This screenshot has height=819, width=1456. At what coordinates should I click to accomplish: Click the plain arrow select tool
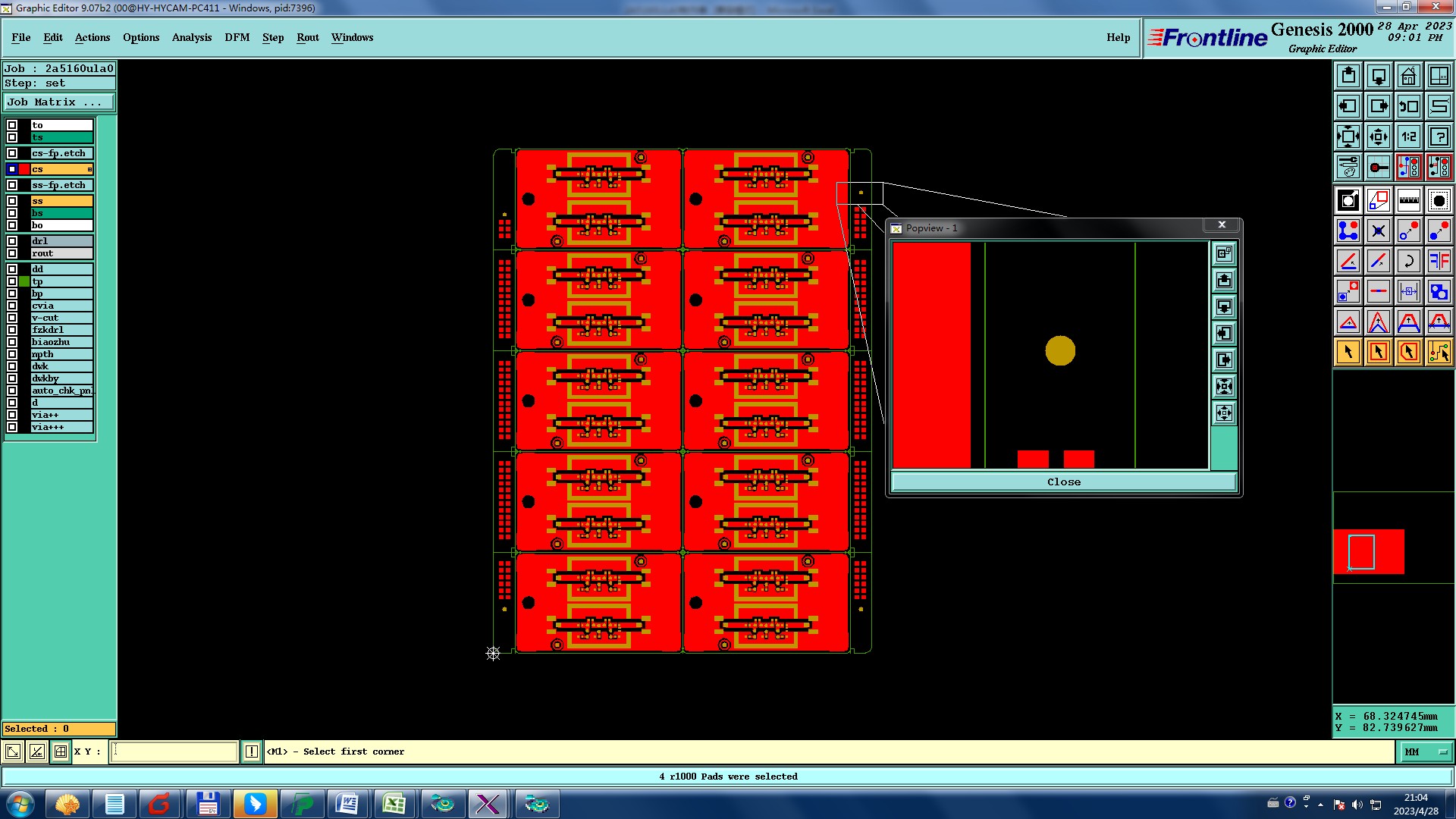coord(1348,352)
